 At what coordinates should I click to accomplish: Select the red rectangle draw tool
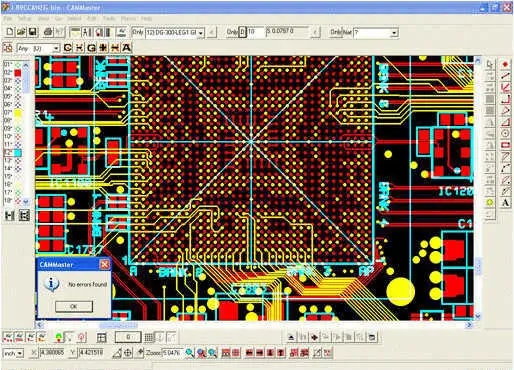click(506, 145)
